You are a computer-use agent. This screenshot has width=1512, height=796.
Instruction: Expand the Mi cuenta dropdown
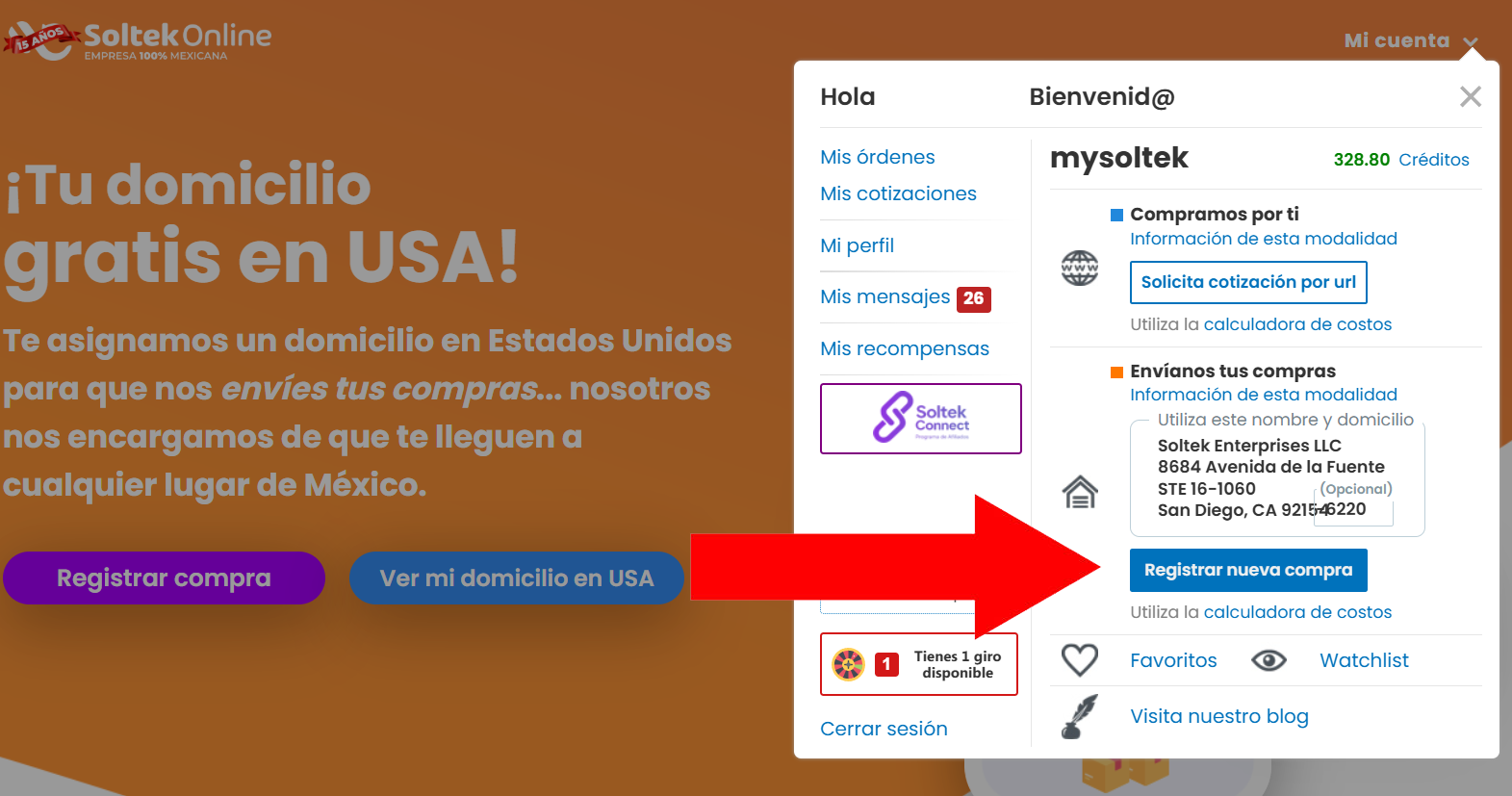click(1411, 40)
